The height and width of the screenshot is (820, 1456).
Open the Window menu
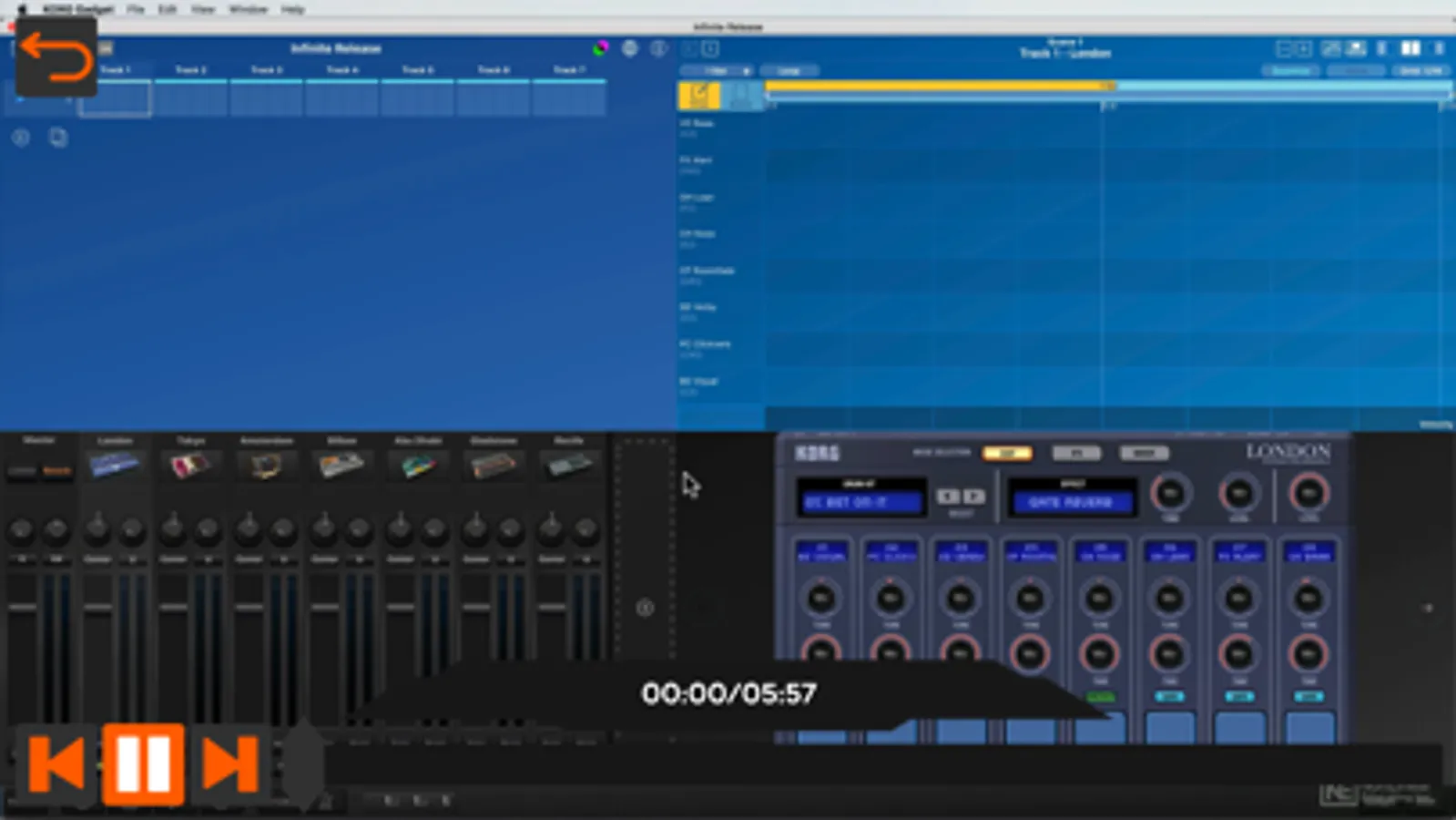click(x=248, y=9)
